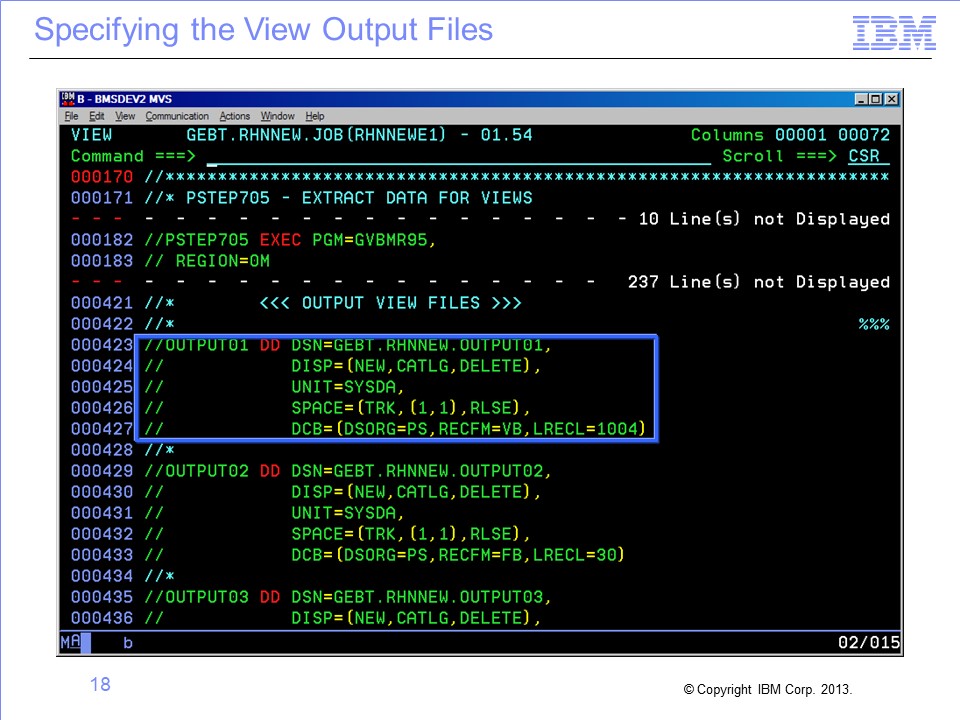Click line number 000426
The height and width of the screenshot is (720, 960).
click(x=102, y=408)
